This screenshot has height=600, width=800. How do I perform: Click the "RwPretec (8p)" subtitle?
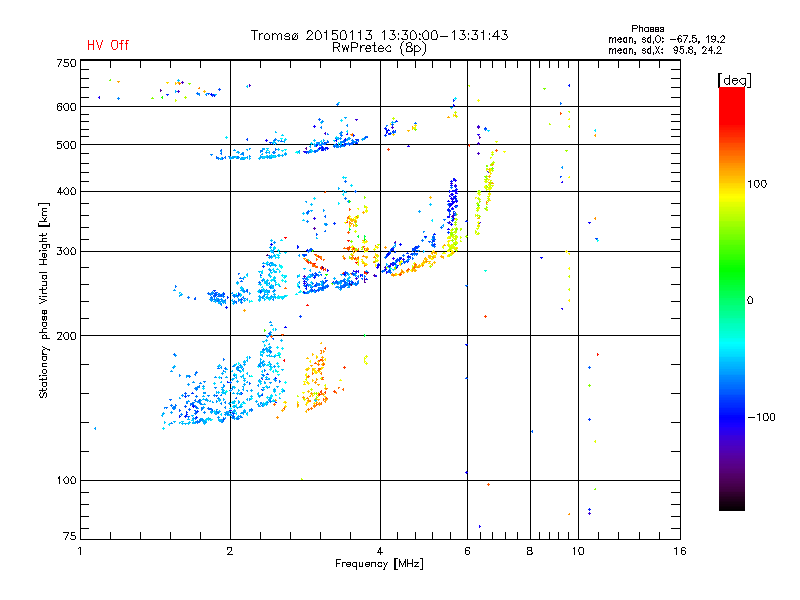pos(380,48)
